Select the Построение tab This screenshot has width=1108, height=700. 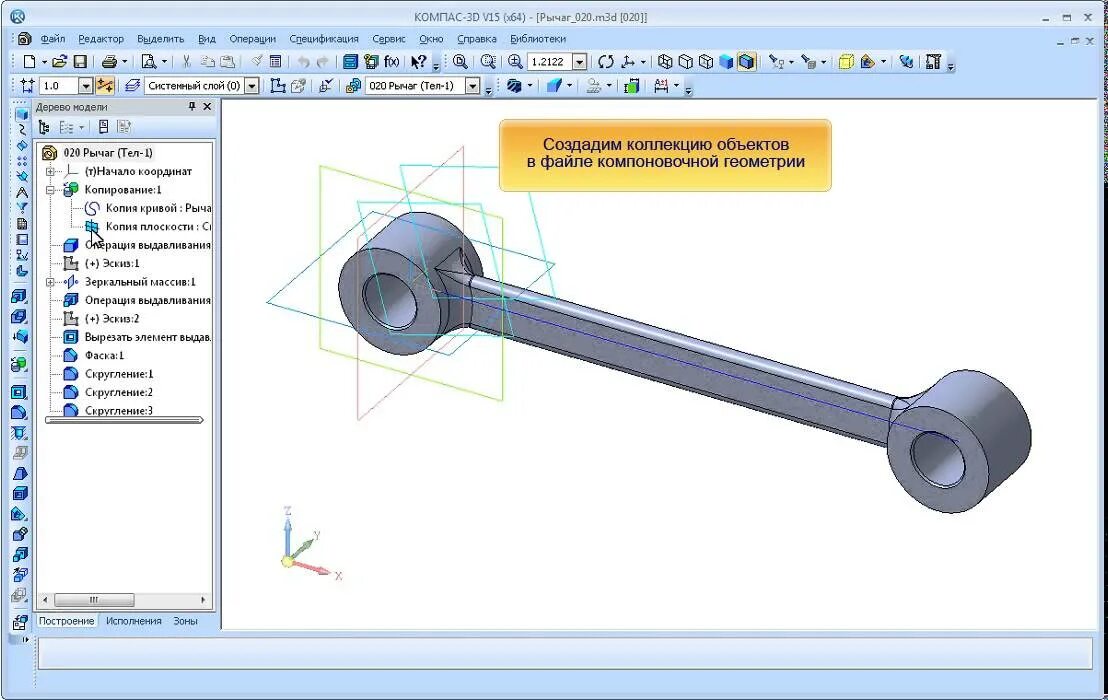[66, 621]
